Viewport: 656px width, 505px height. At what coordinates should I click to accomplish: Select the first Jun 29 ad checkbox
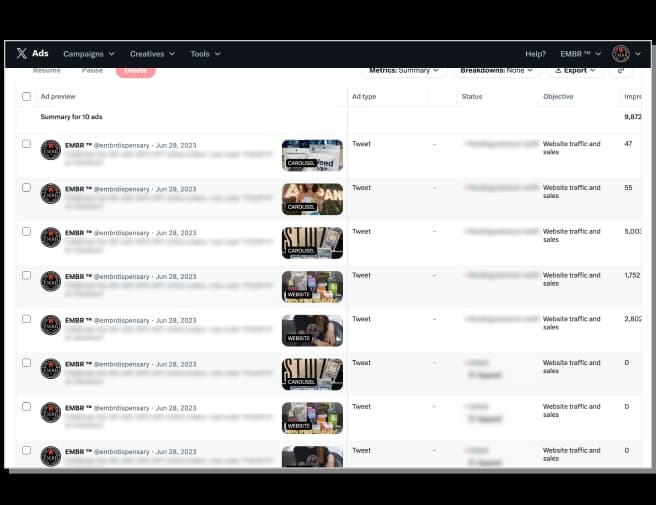pyautogui.click(x=26, y=144)
